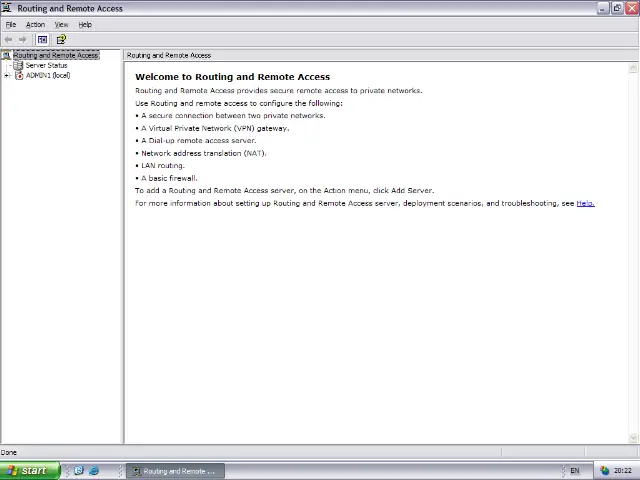Expand the ADMIN1 (local) tree node

pyautogui.click(x=7, y=75)
